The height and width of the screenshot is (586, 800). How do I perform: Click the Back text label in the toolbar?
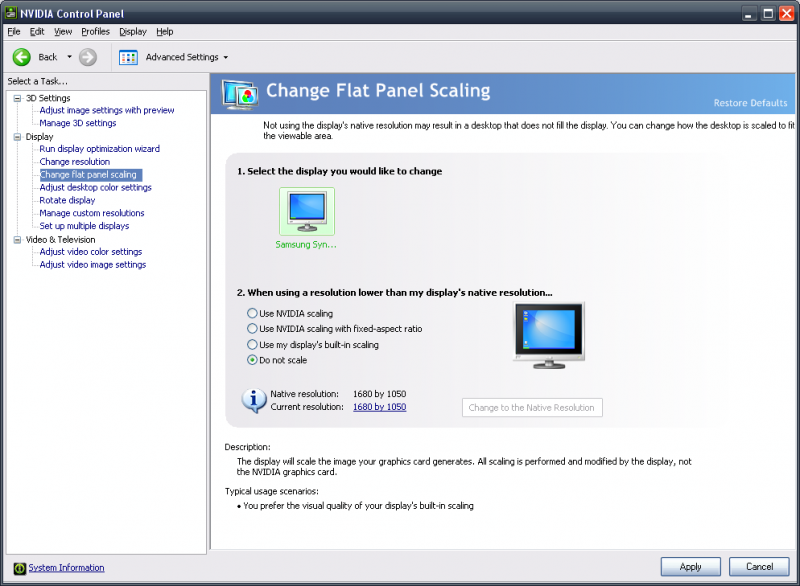click(x=48, y=57)
